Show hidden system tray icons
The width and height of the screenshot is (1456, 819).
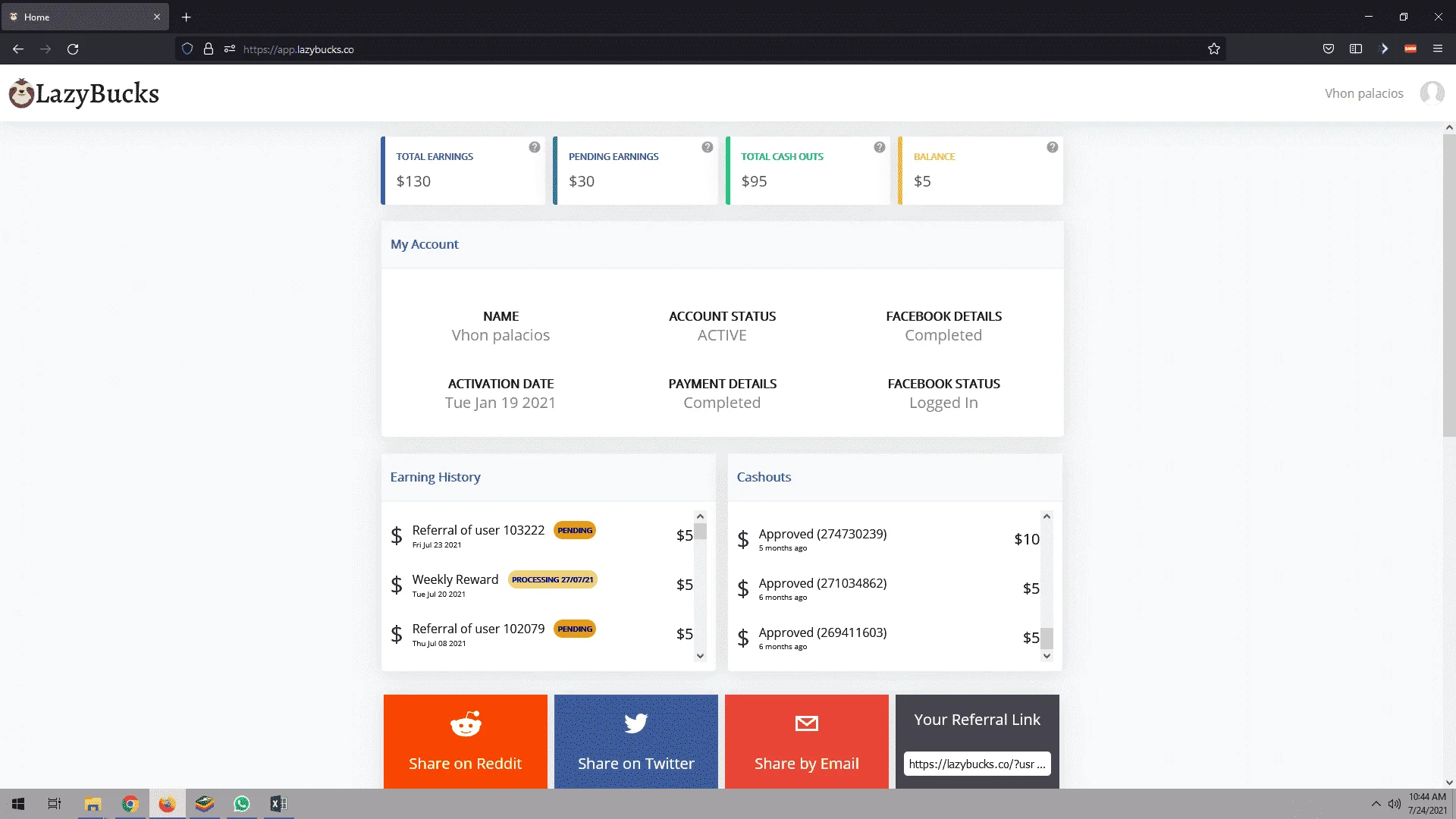click(x=1376, y=804)
